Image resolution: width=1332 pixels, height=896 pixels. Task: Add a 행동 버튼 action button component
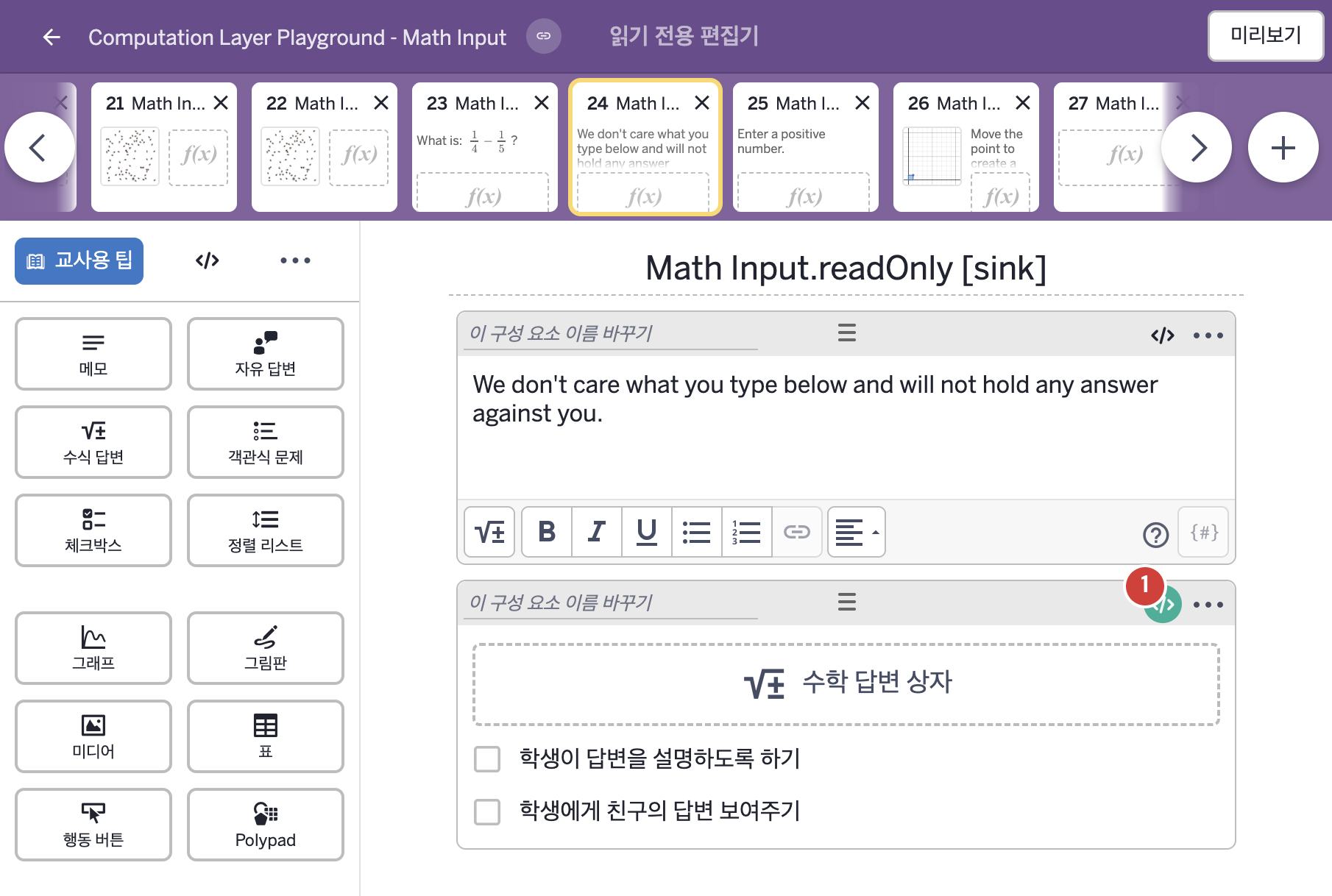pos(93,825)
